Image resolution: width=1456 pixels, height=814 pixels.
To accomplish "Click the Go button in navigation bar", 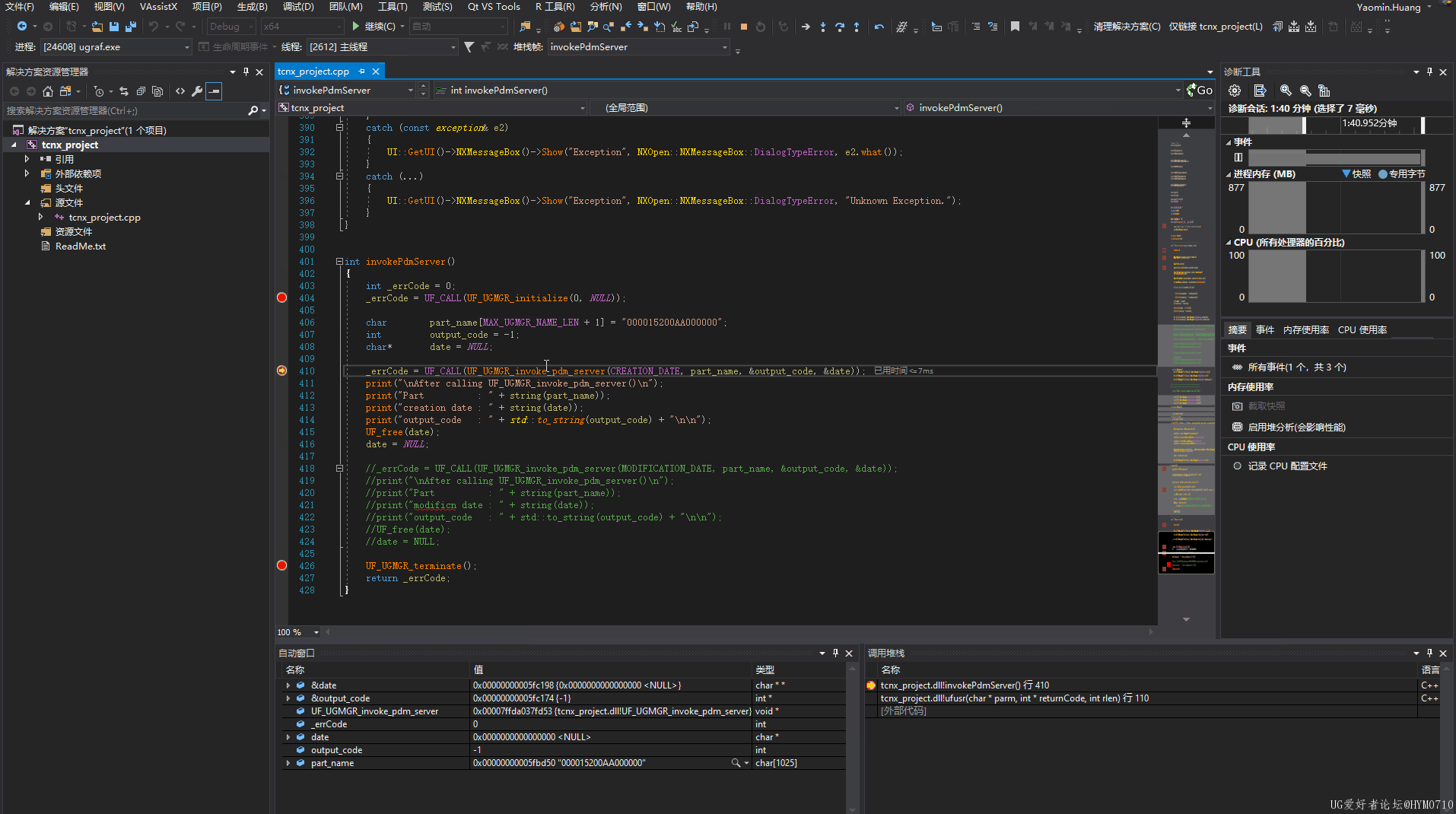I will click(x=1200, y=90).
